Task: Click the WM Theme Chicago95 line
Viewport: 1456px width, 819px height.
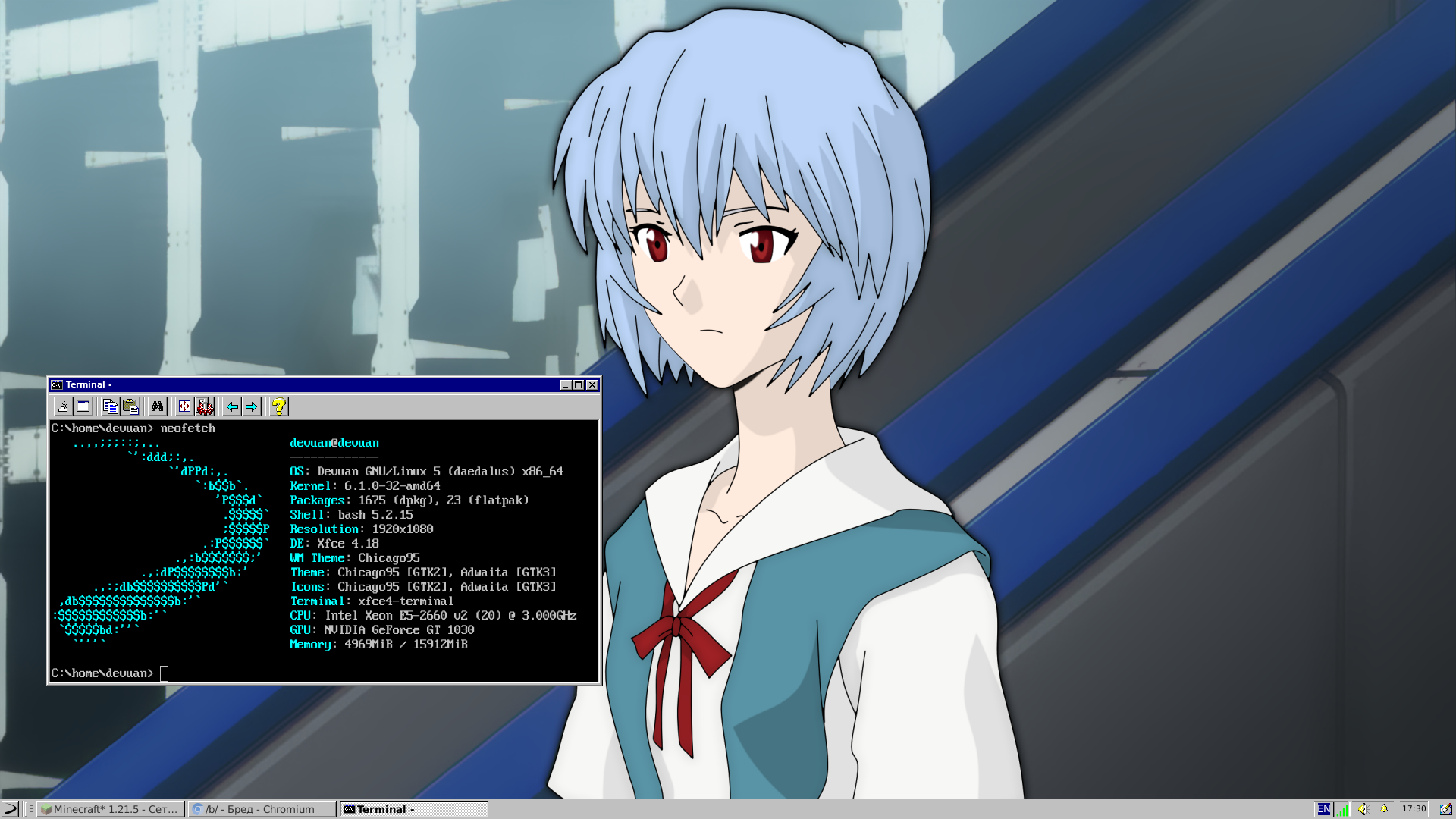Action: coord(355,558)
